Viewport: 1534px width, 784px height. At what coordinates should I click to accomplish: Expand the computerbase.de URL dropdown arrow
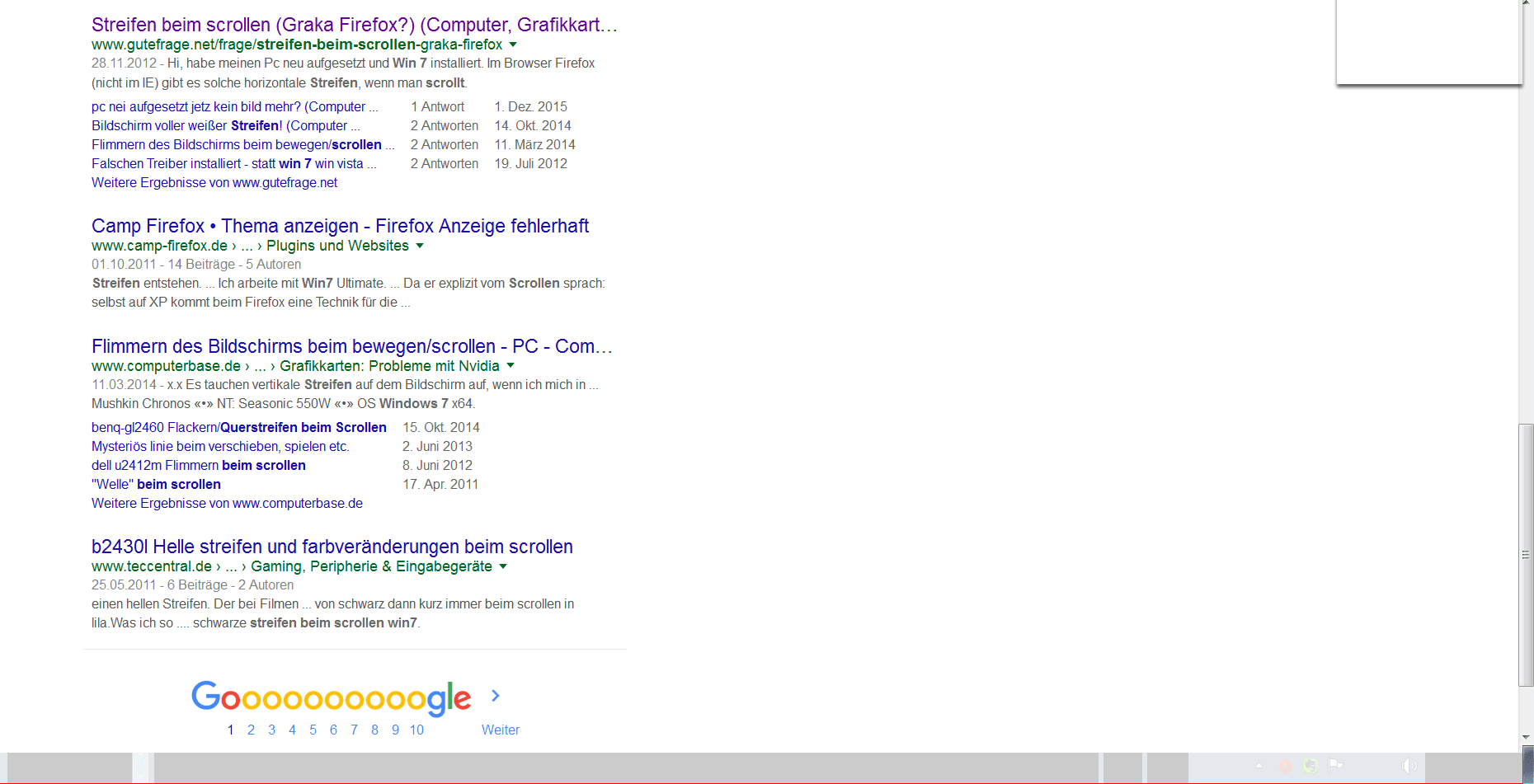click(x=511, y=365)
